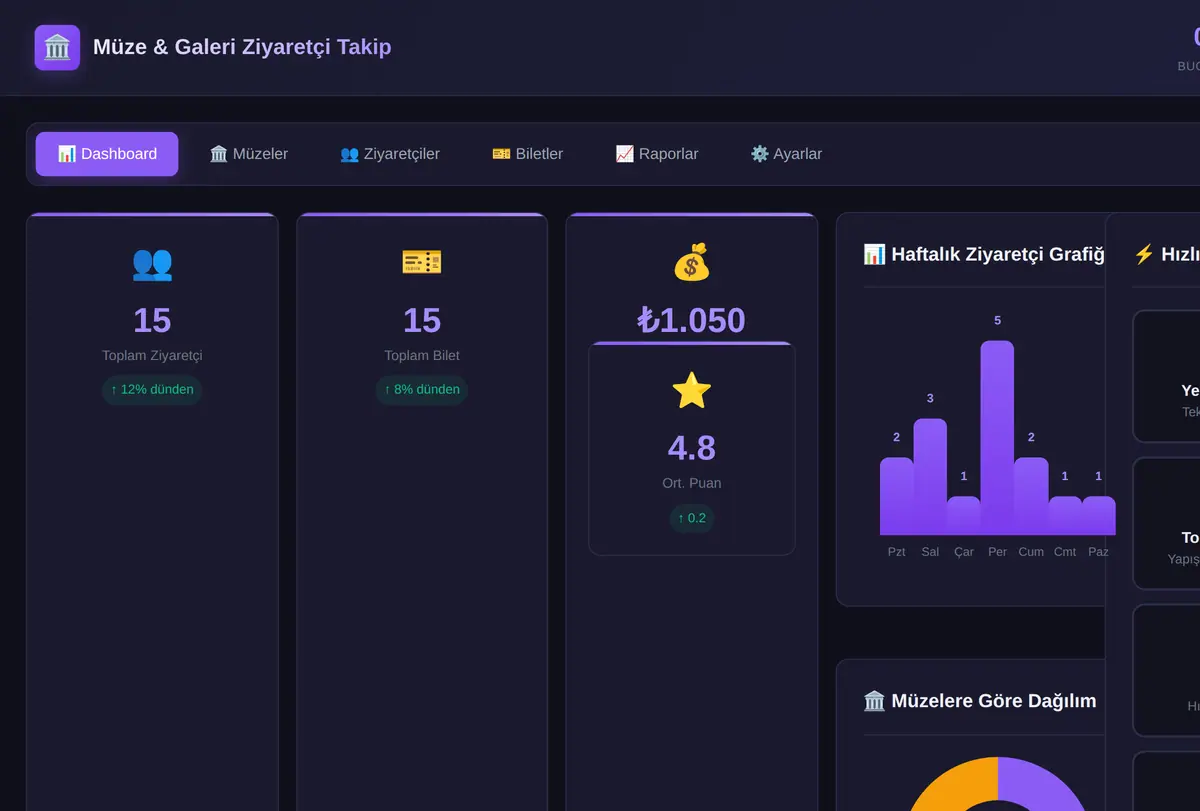Switch to the Dashboard tab
The height and width of the screenshot is (811, 1200).
click(x=107, y=154)
